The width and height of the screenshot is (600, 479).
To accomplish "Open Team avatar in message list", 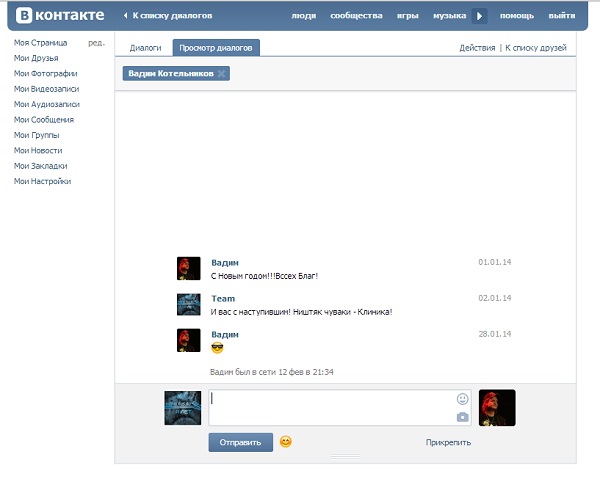I will click(189, 304).
